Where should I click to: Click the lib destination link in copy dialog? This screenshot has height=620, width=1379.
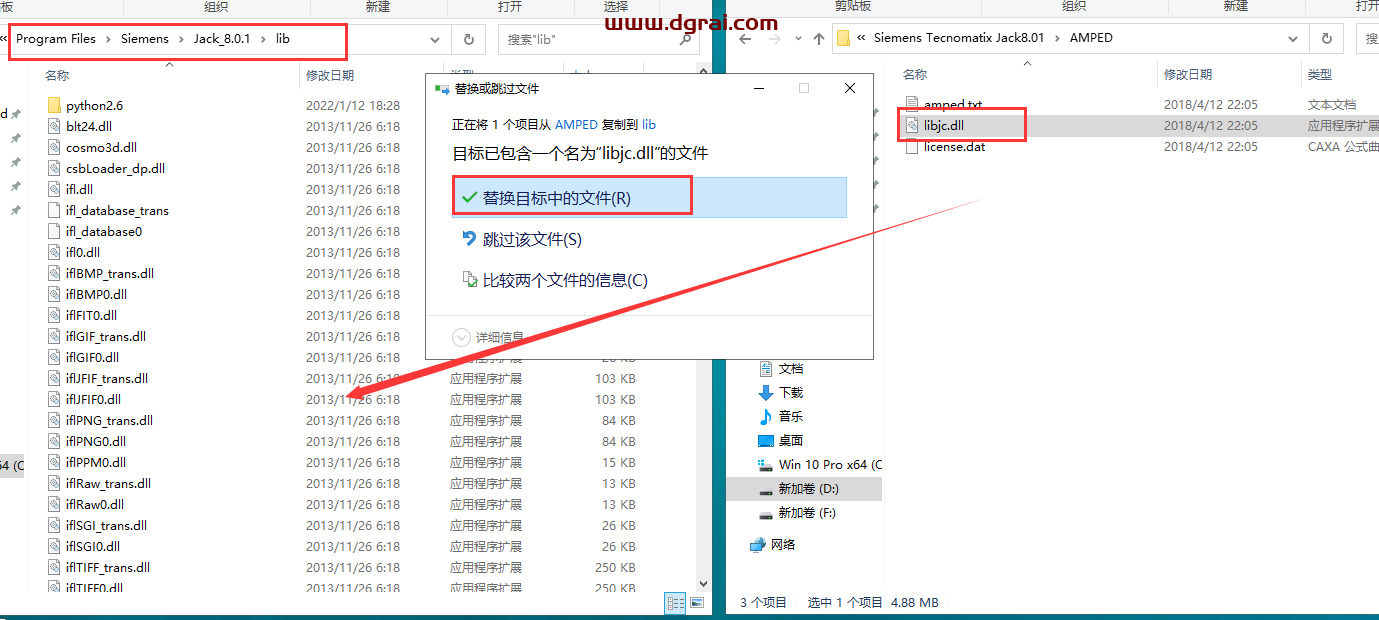click(649, 125)
